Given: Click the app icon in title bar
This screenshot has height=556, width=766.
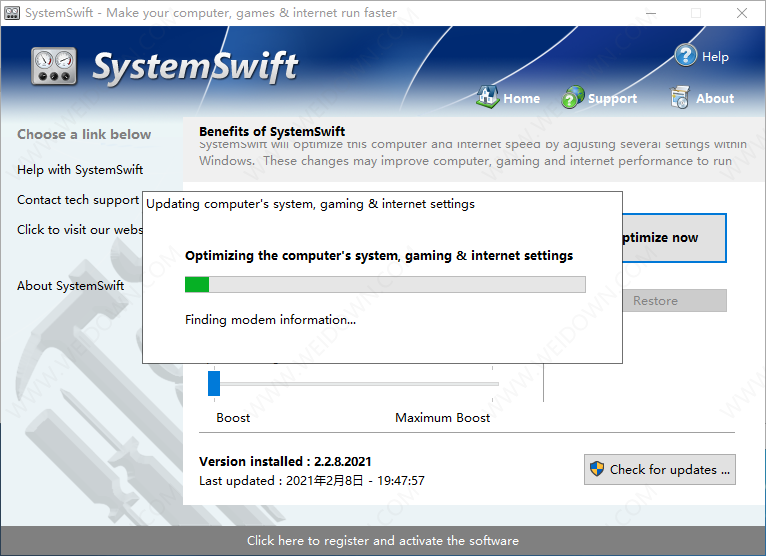Looking at the screenshot, I should [12, 13].
